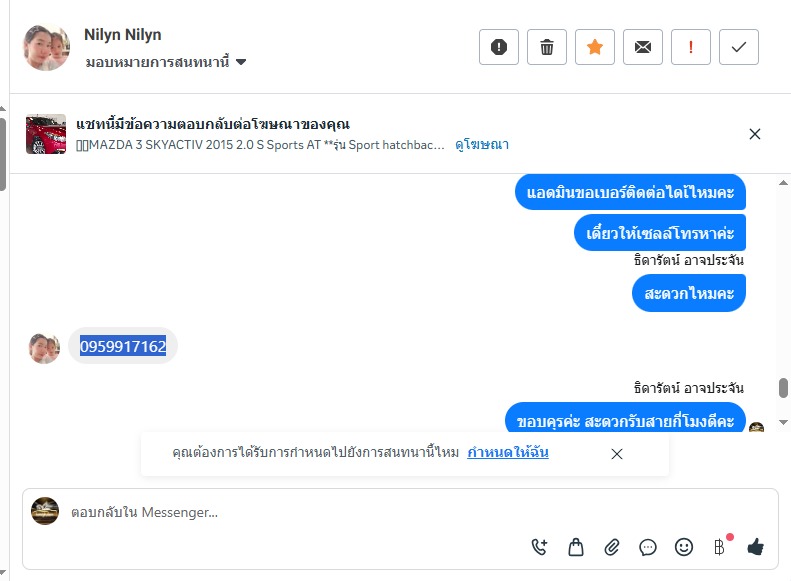Image resolution: width=791 pixels, height=581 pixels.
Task: Click the Mazda 3 ad thumbnail
Action: [46, 134]
